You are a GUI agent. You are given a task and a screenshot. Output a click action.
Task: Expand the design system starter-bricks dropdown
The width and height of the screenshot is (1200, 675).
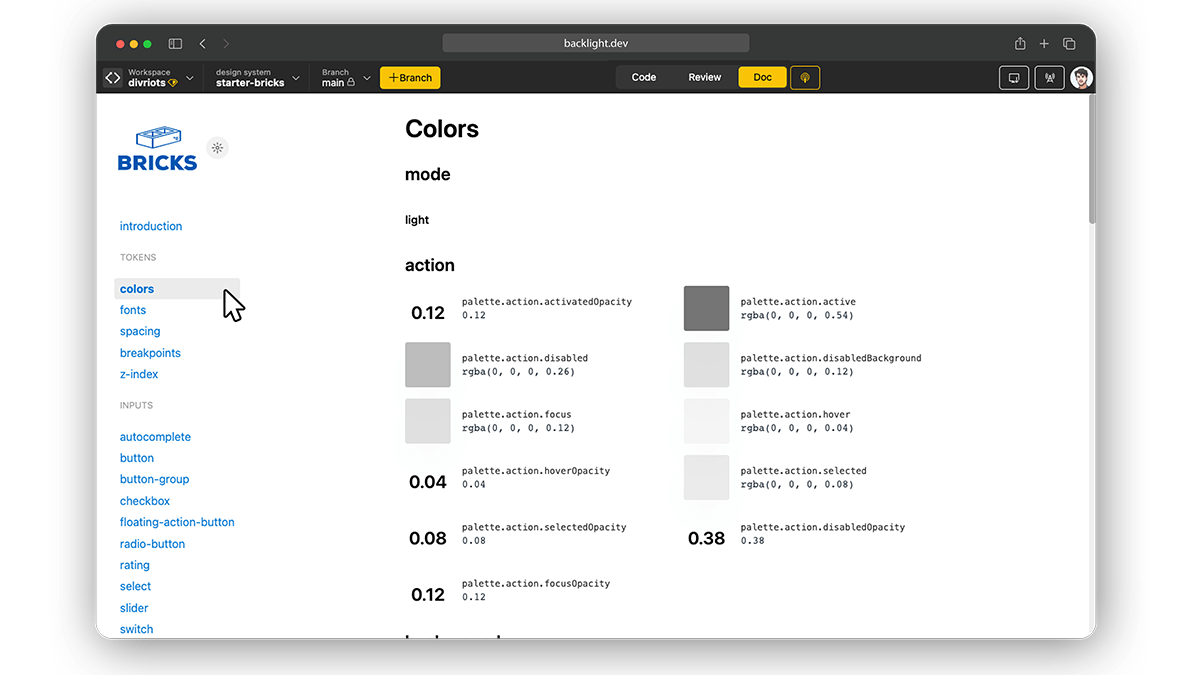tap(257, 77)
